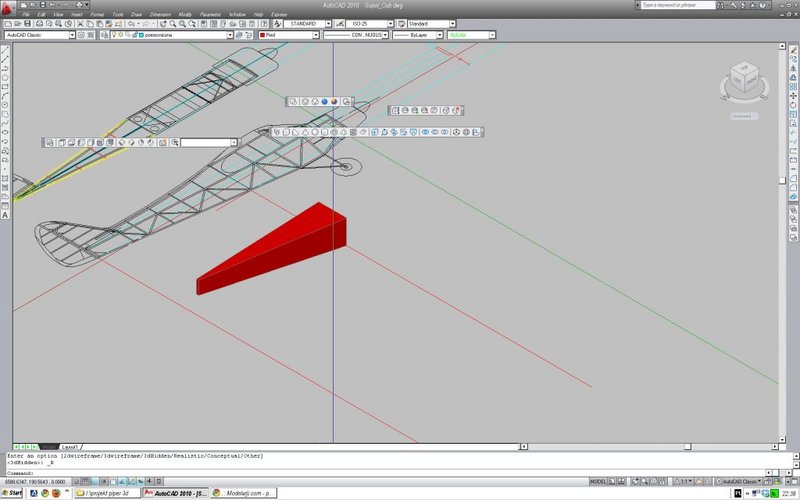Viewport: 800px width, 500px height.
Task: Select the 3D Hidden visual style icon
Action: [x=315, y=102]
